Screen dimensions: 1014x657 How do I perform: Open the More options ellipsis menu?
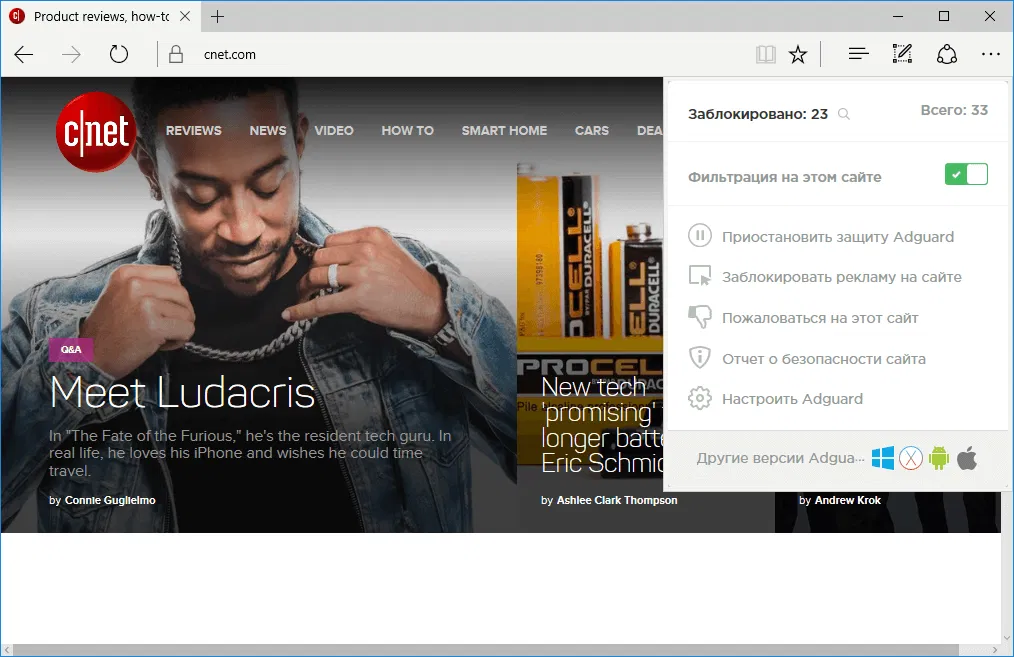(991, 54)
